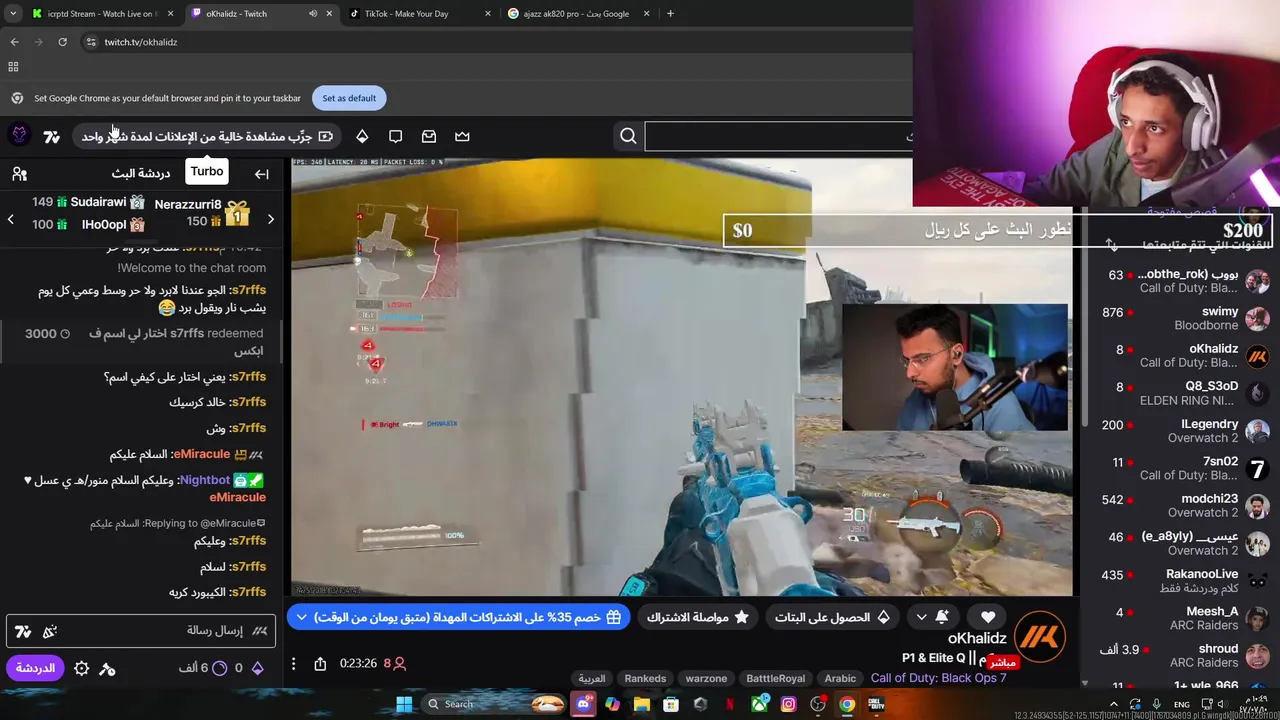Open Chrome apps grid in bookmarks bar
Image resolution: width=1280 pixels, height=720 pixels.
[13, 67]
